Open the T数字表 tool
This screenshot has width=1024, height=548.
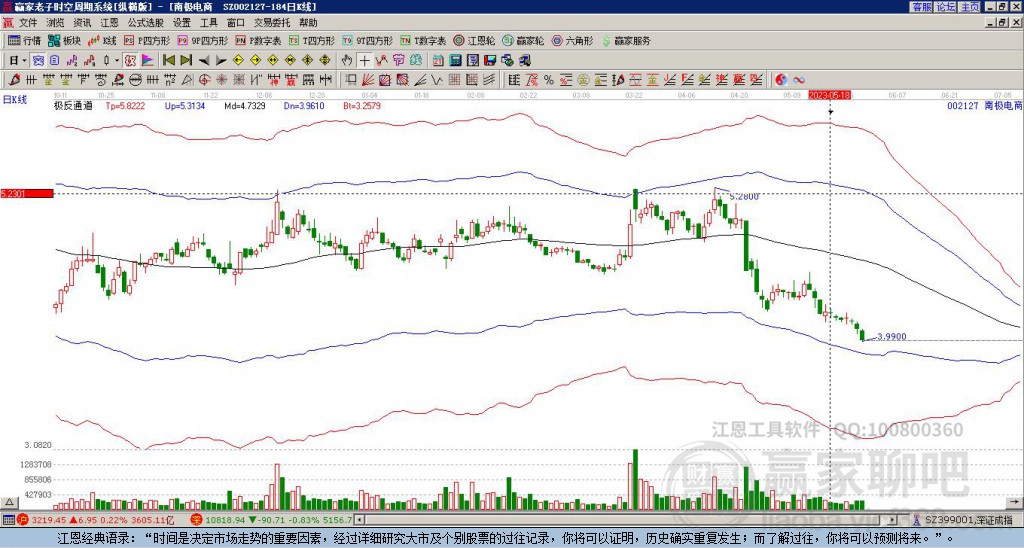pos(423,40)
